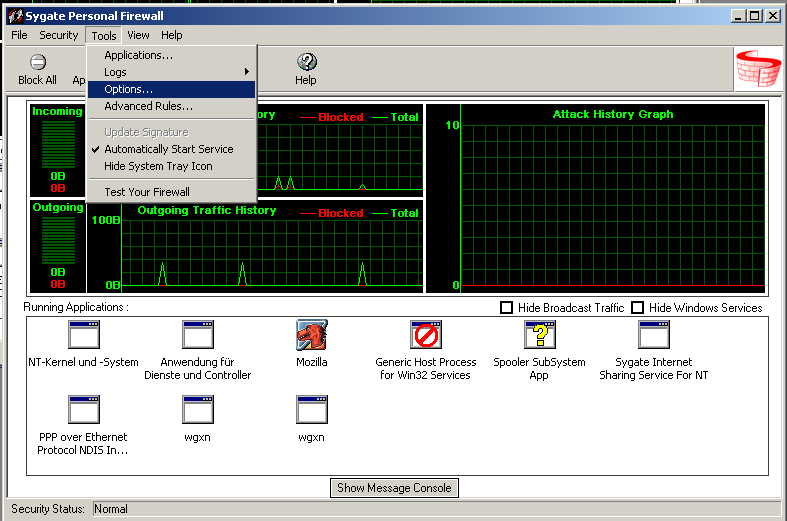787x521 pixels.
Task: Select the first wgxn application icon
Action: tap(198, 410)
